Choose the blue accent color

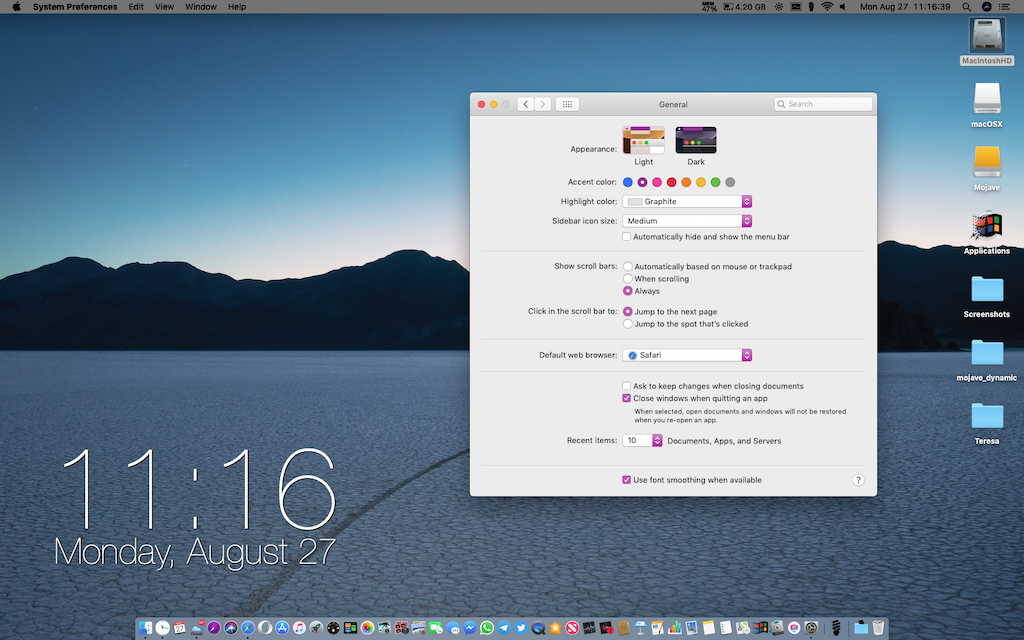(x=628, y=182)
